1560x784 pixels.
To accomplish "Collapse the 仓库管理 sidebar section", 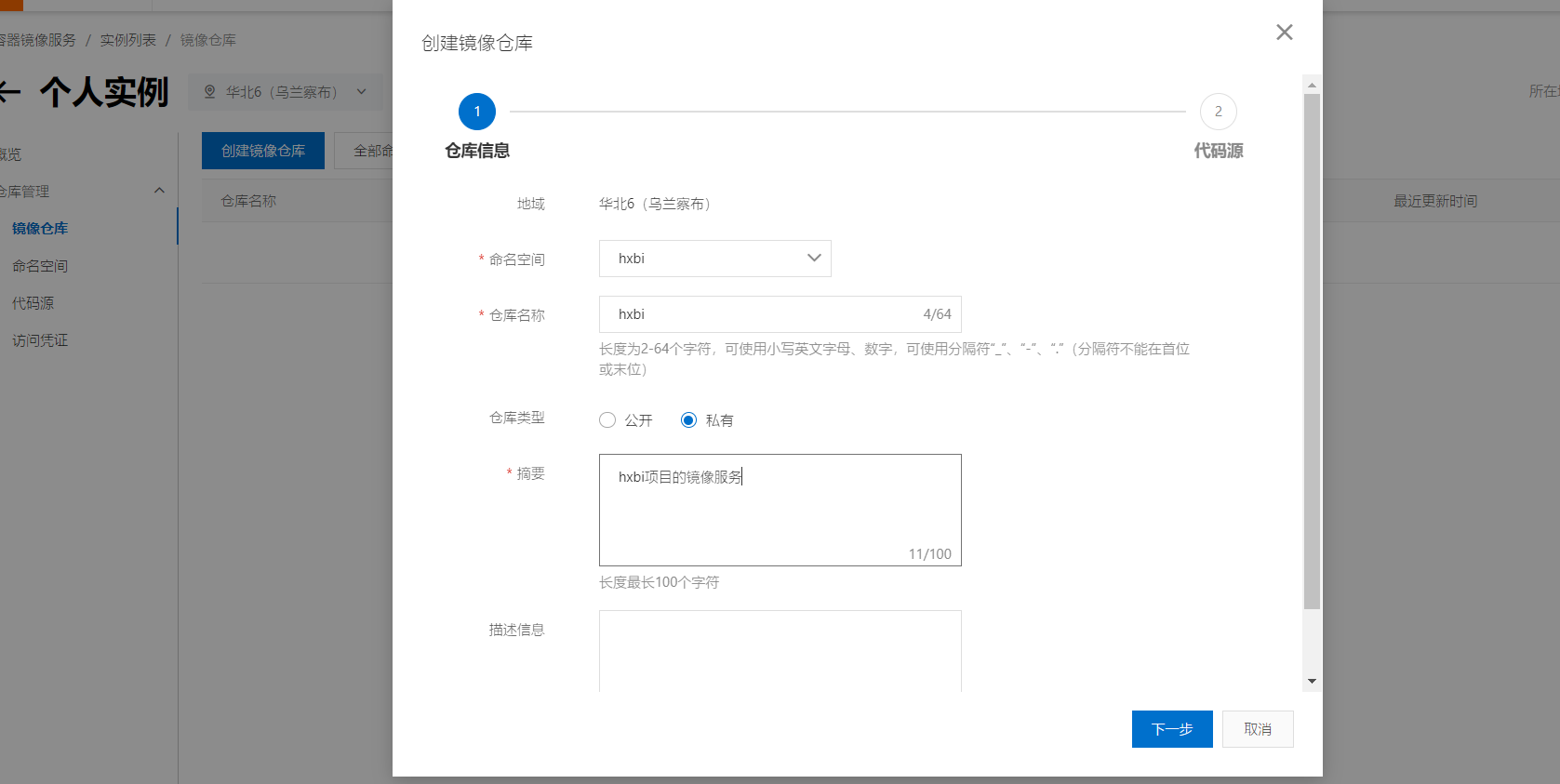I will 159,191.
